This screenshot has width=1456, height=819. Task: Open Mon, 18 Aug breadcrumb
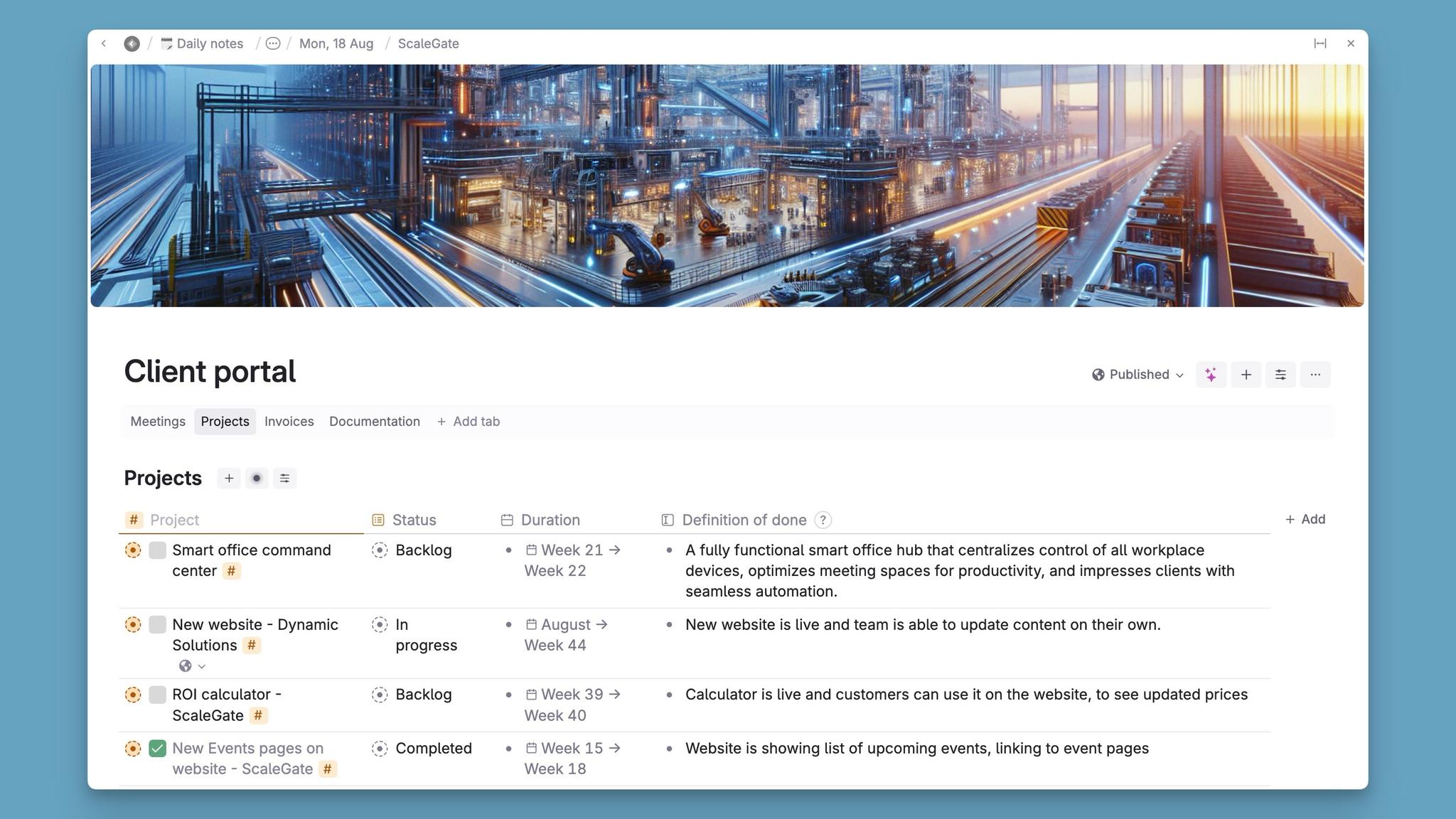[x=336, y=43]
